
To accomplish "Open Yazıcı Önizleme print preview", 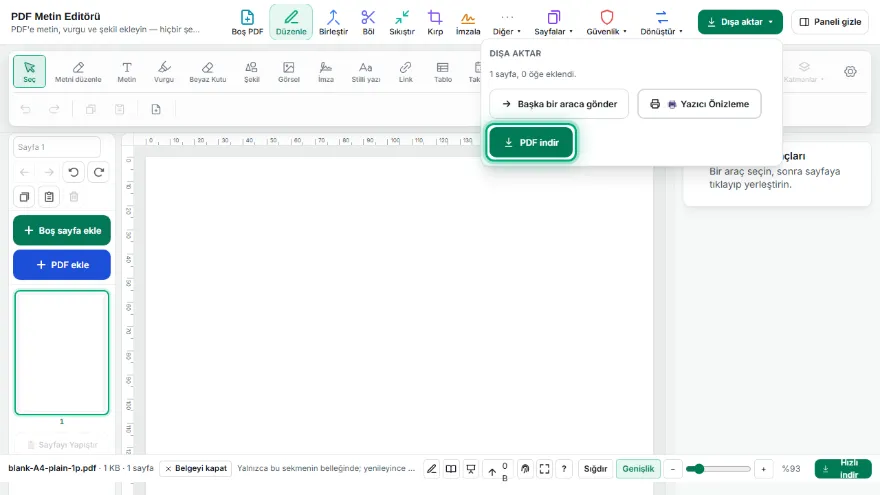I will tap(699, 104).
